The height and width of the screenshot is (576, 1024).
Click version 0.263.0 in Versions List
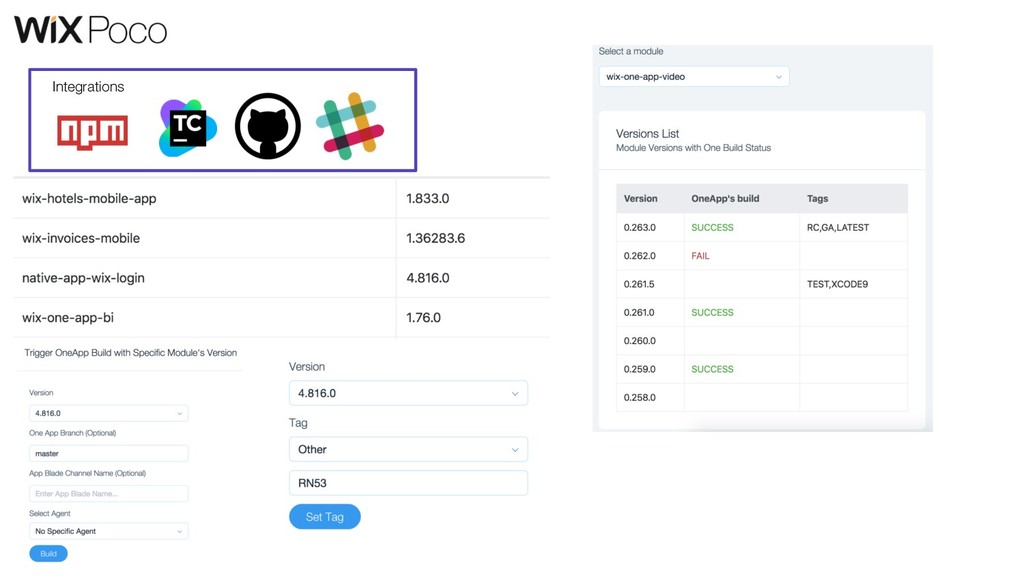point(639,227)
